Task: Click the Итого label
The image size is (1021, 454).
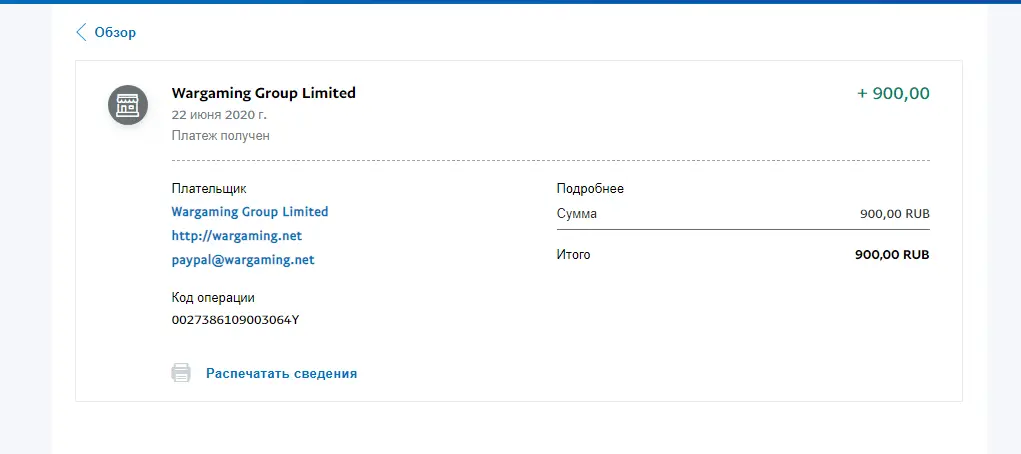Action: click(x=573, y=255)
